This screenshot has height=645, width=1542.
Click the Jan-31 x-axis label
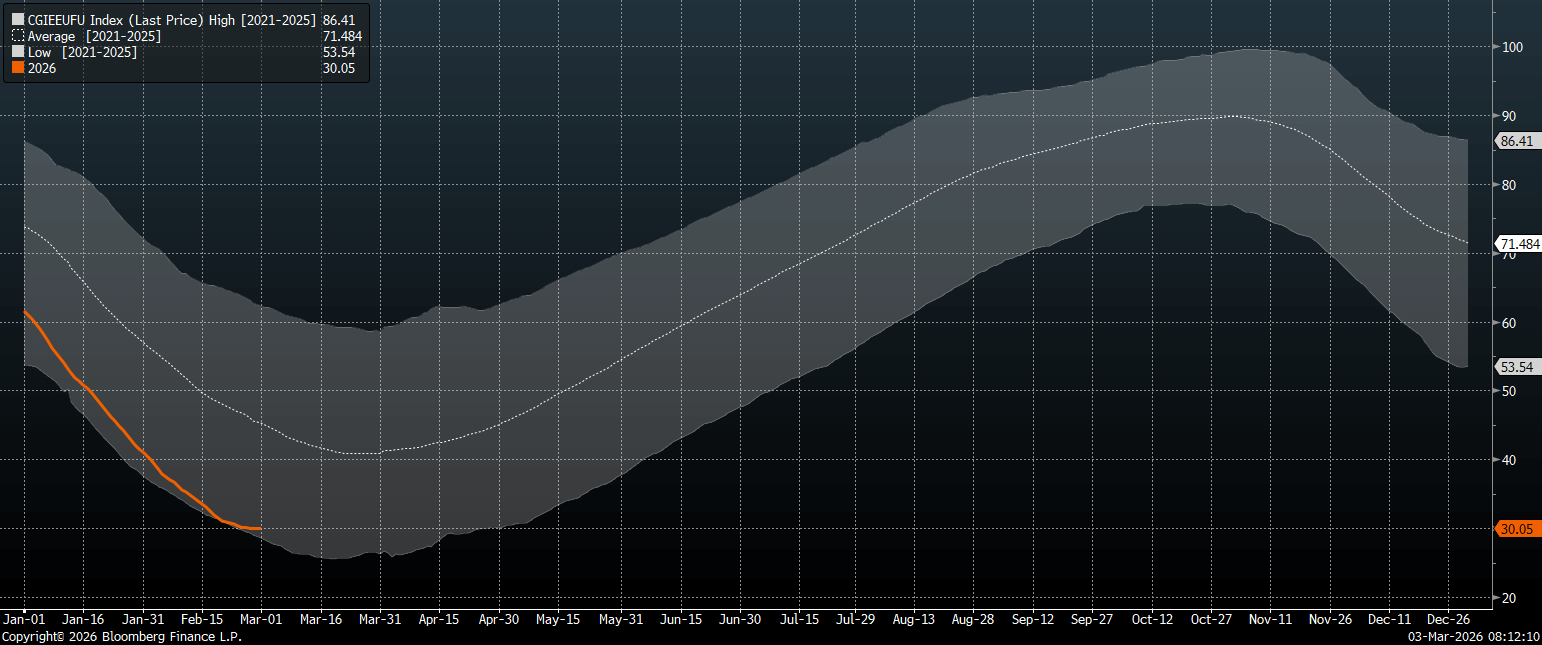142,620
